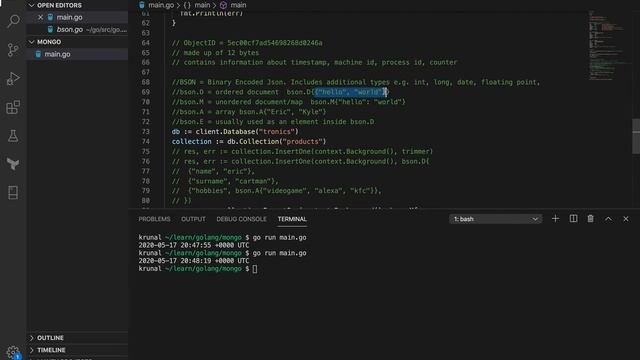The image size is (640, 360).
Task: Open the Source Control view
Action: point(13,50)
